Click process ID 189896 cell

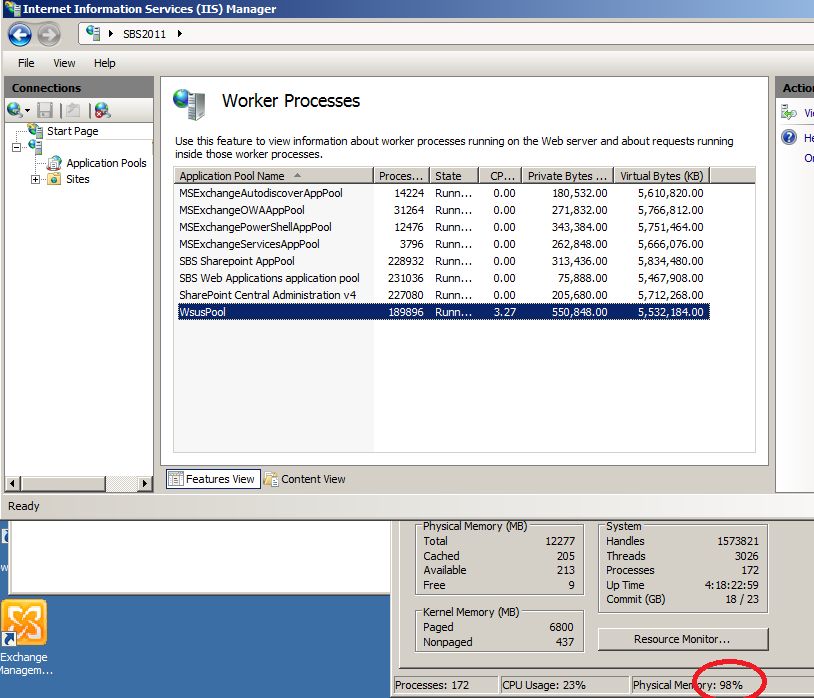(405, 312)
